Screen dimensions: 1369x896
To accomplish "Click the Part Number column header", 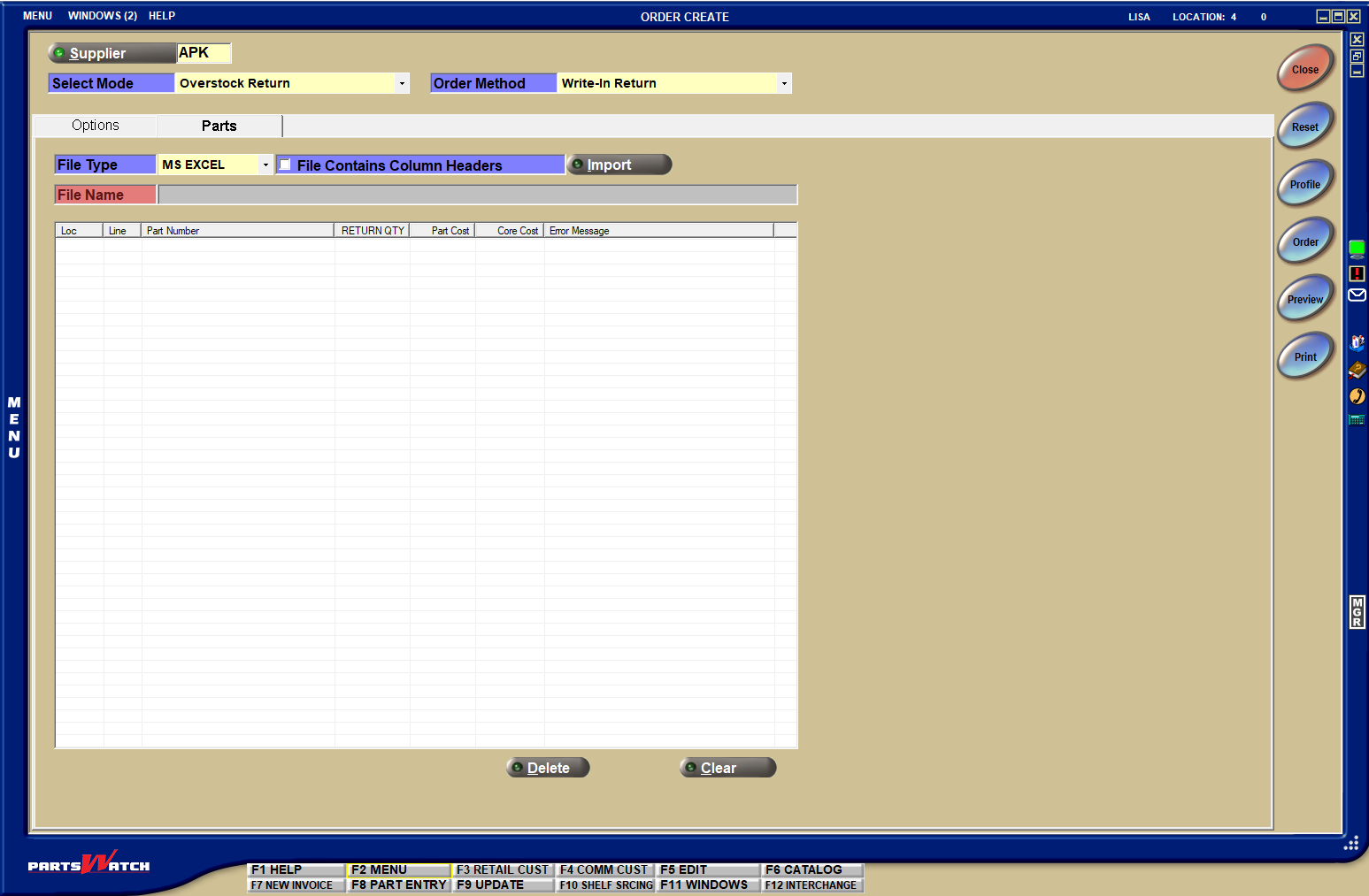I will 237,231.
